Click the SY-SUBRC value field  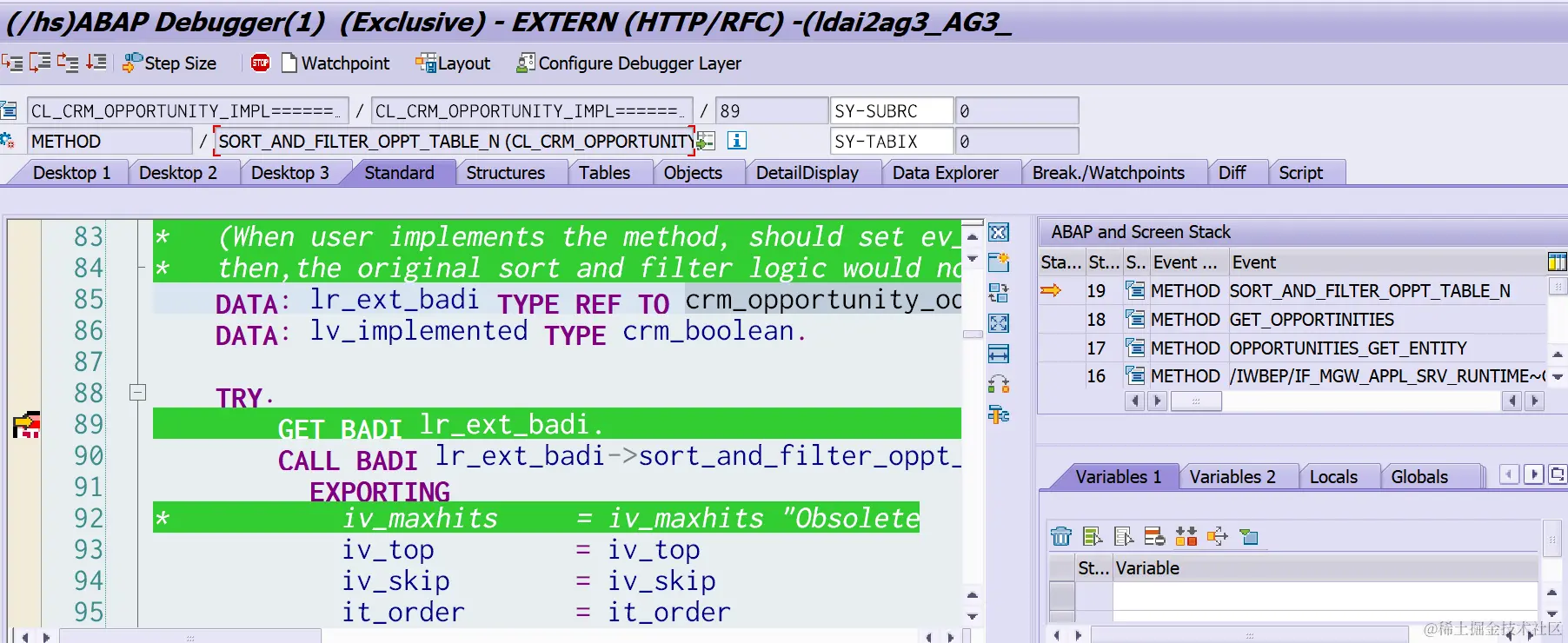(x=1016, y=110)
